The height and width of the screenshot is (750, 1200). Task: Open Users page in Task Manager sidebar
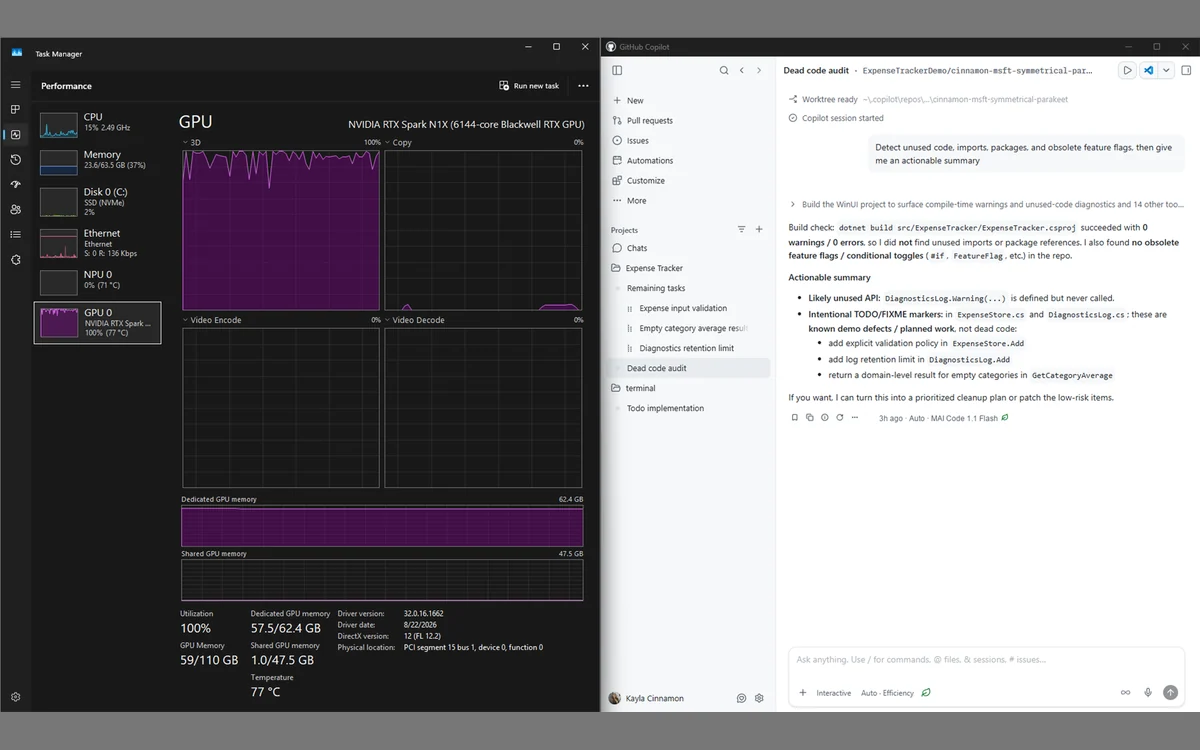(x=15, y=210)
